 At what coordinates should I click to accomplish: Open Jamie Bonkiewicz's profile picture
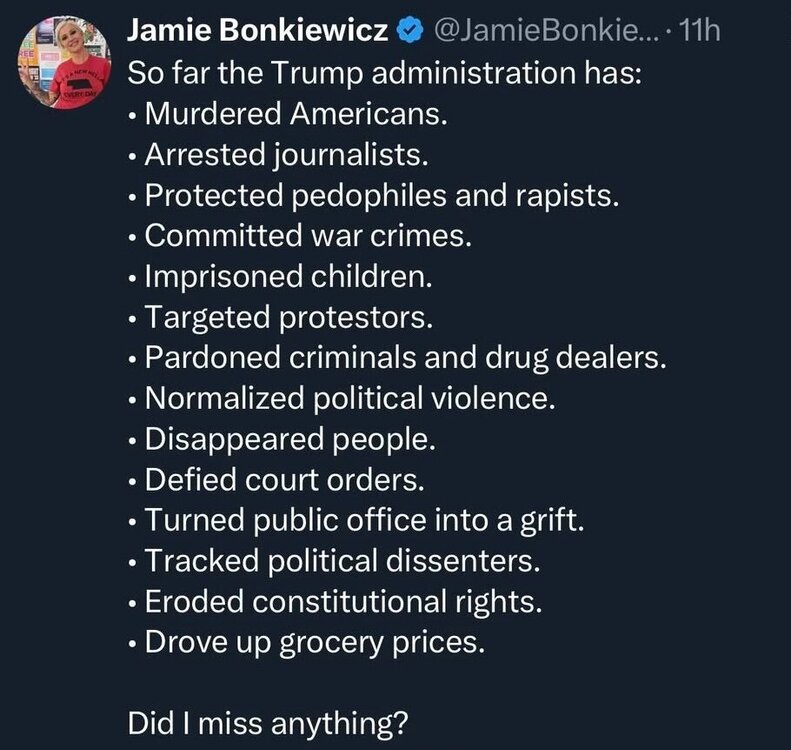[x=64, y=62]
